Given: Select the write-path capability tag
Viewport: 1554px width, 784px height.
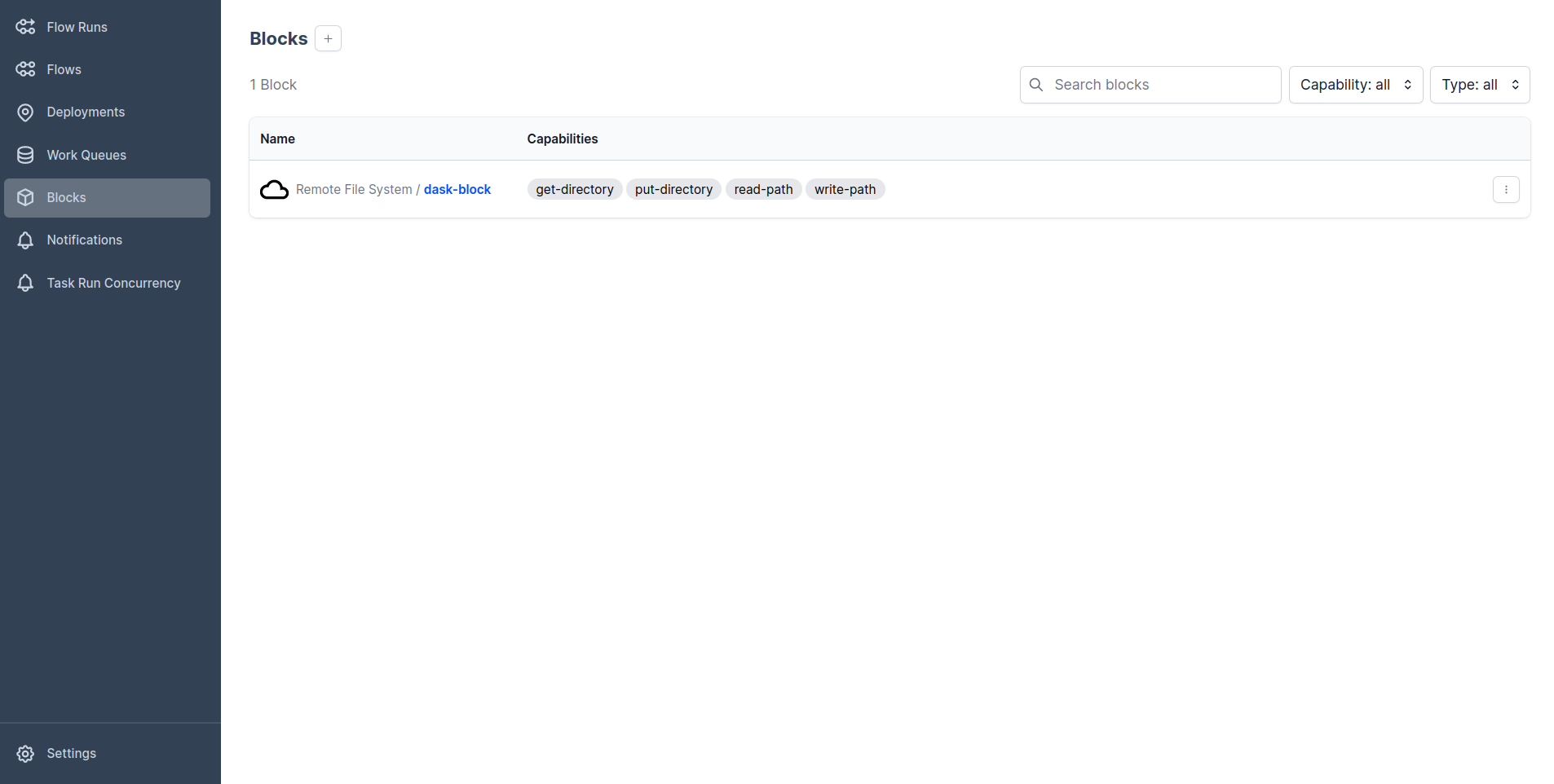Looking at the screenshot, I should [x=845, y=189].
